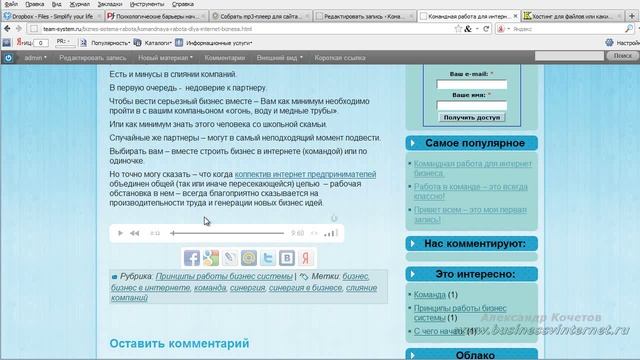The image size is (640, 360).
Task: Open the слияние компаний tag
Action: click(244, 293)
